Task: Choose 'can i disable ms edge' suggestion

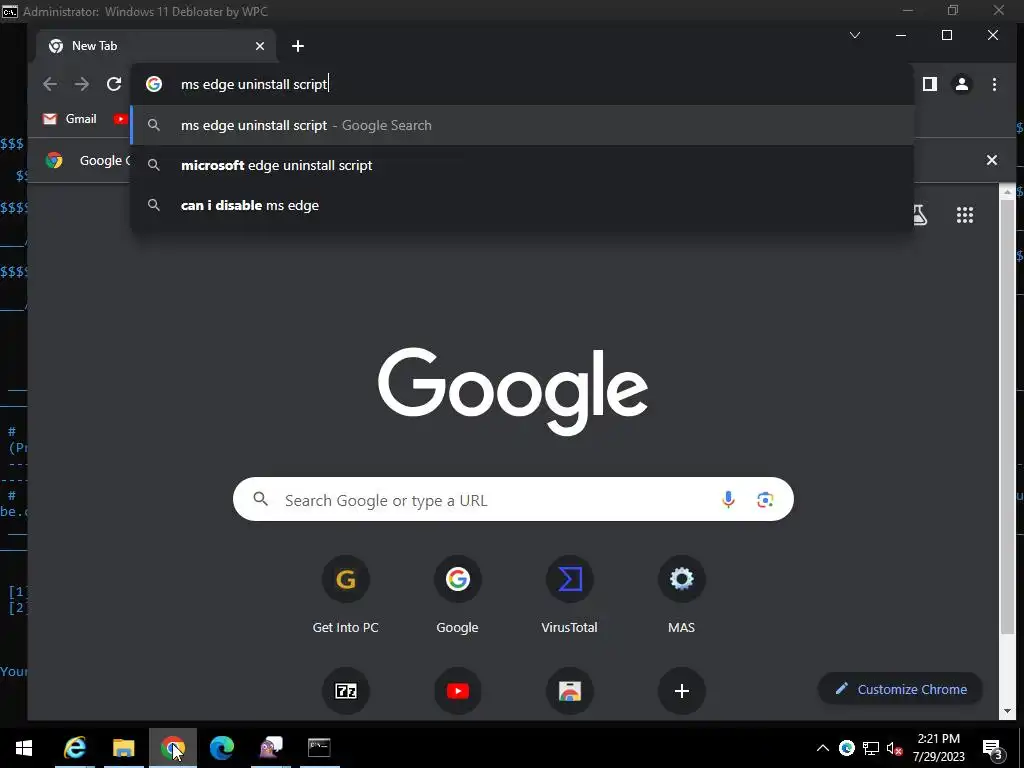Action: [x=522, y=205]
